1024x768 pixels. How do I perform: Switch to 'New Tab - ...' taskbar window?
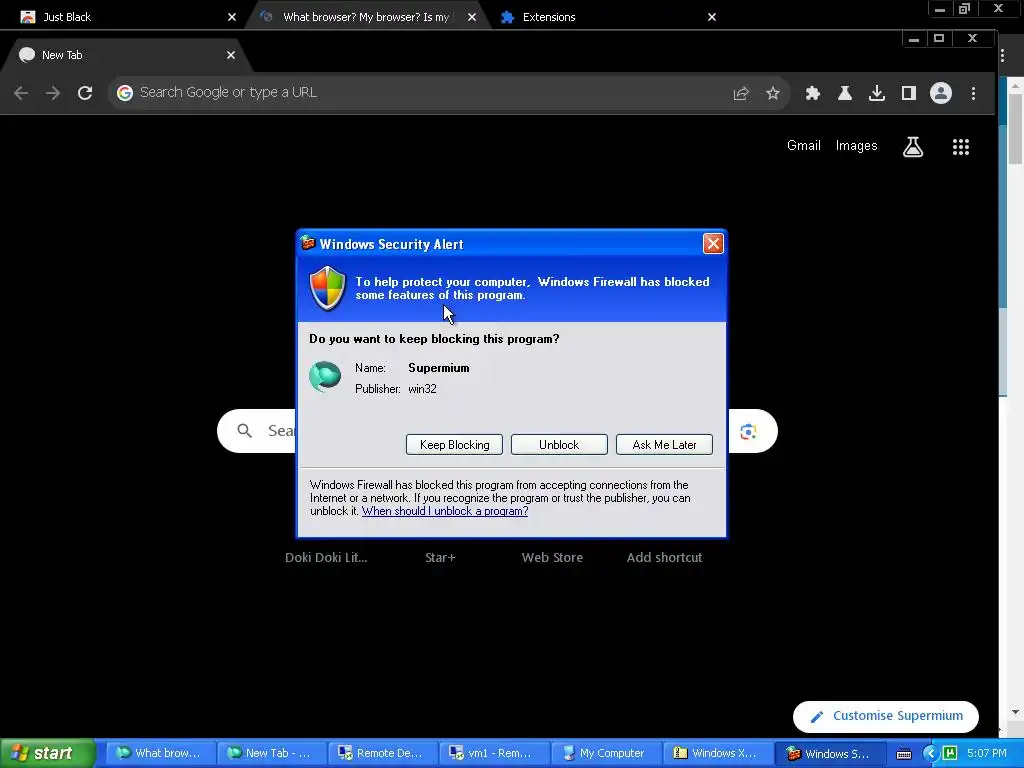[270, 754]
